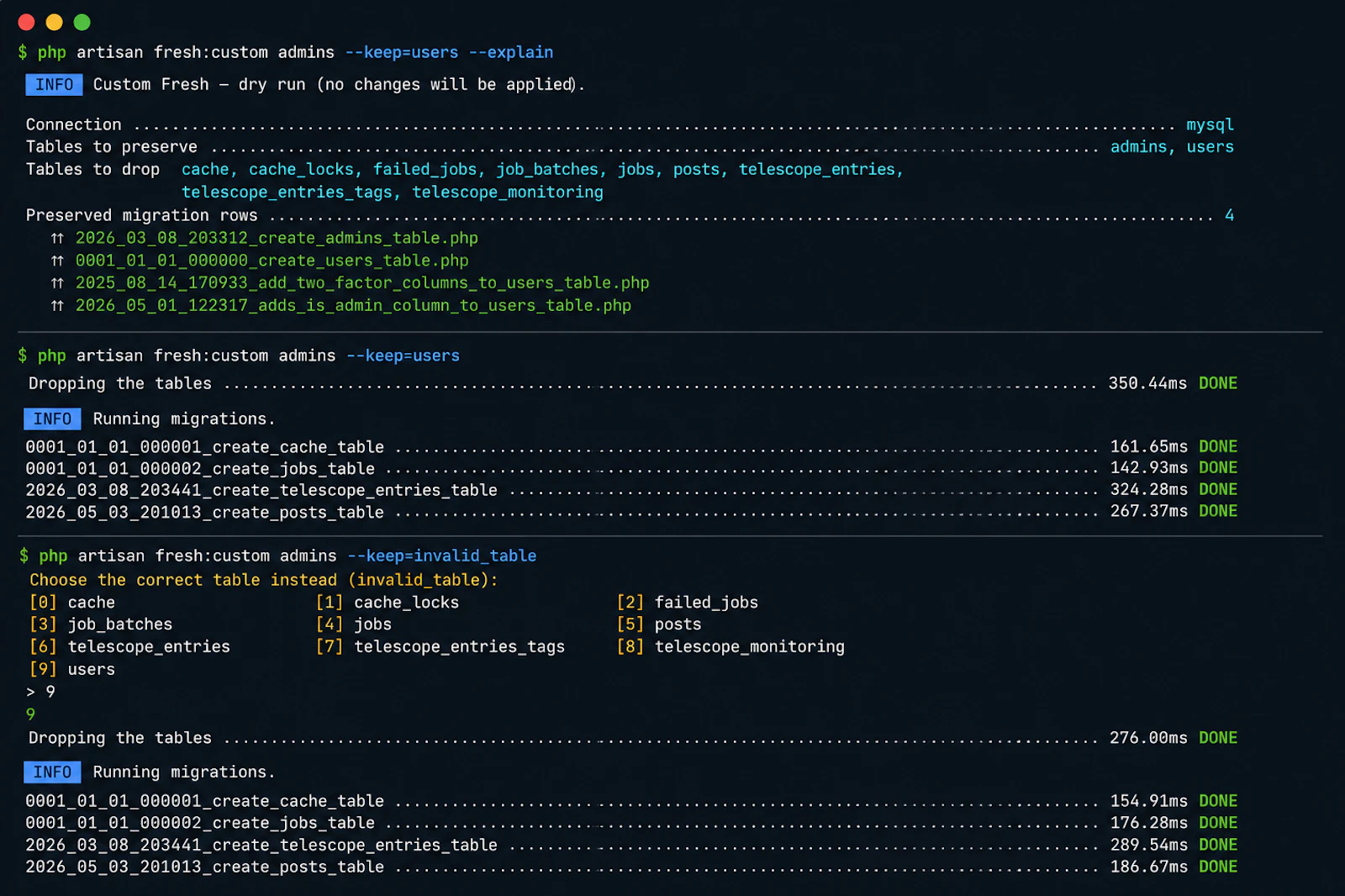Click the '154.91ms' cache table timing
Screen dimensions: 1345x896
click(1149, 801)
